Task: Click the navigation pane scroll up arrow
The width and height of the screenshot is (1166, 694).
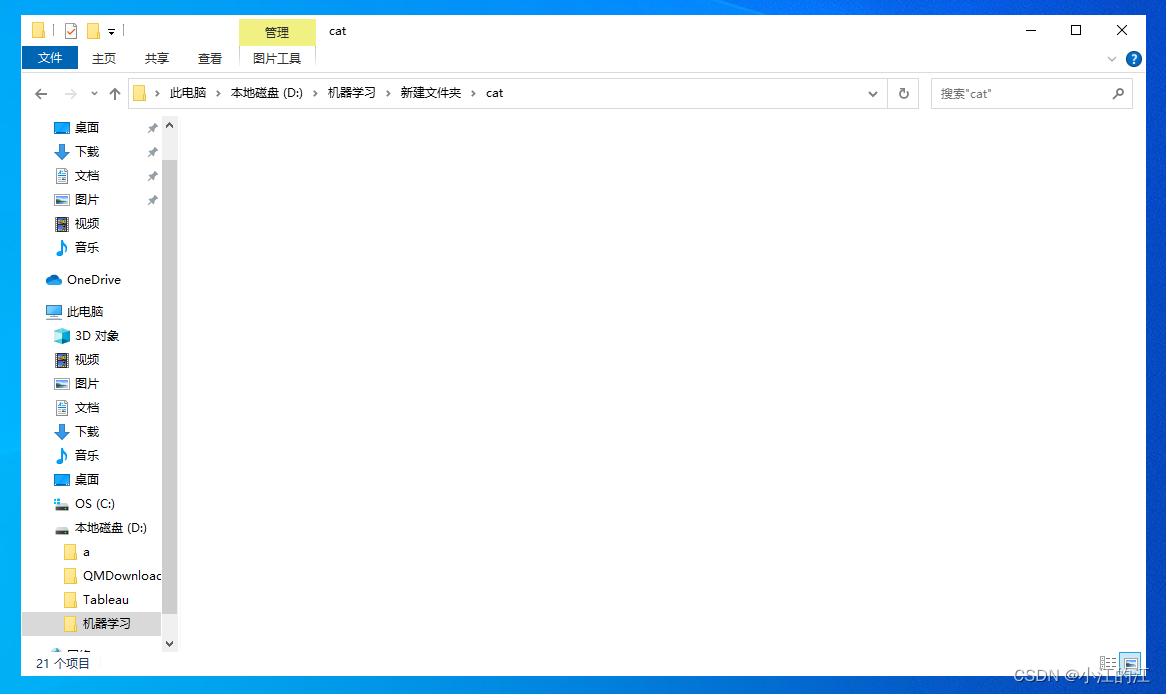Action: (170, 126)
